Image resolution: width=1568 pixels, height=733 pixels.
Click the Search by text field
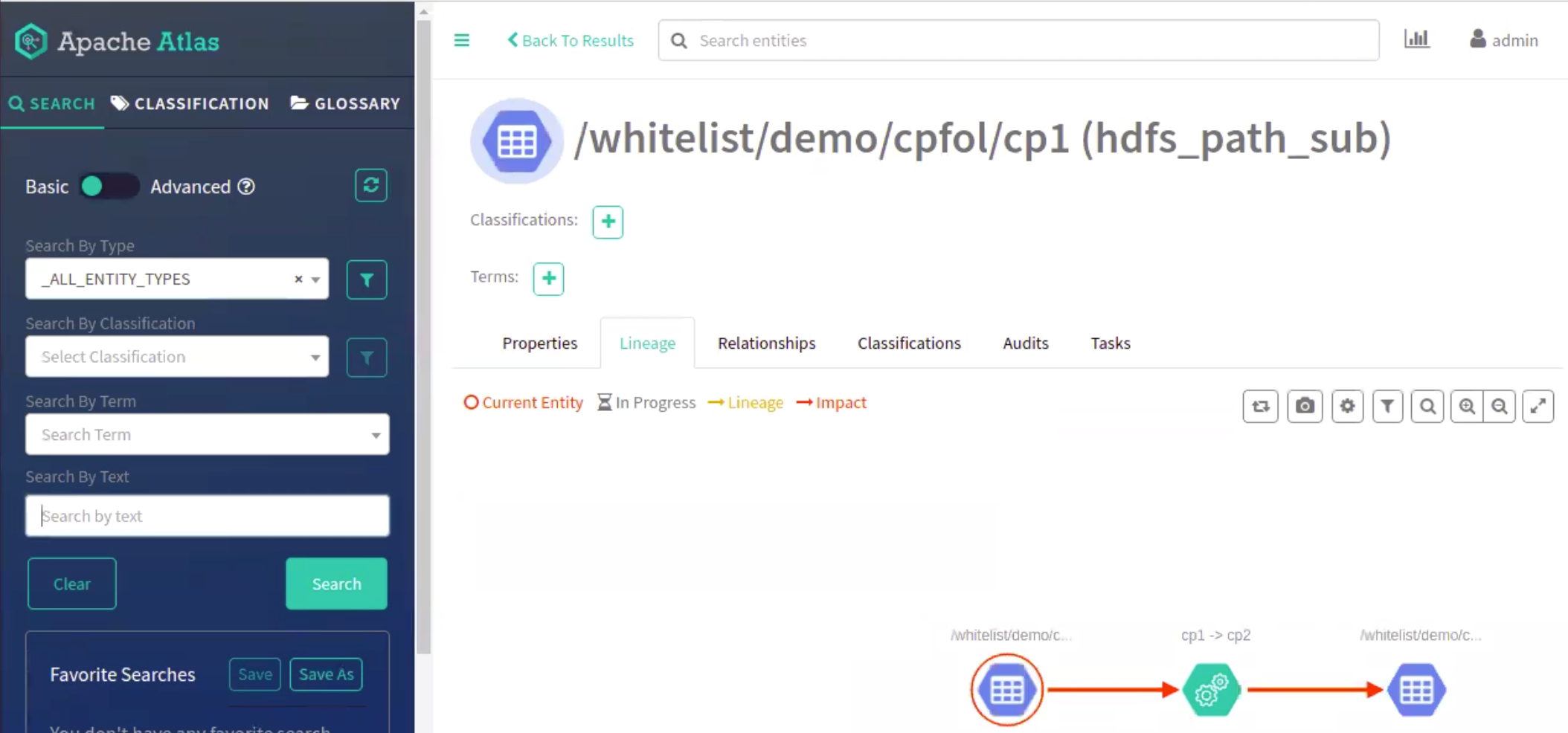207,516
